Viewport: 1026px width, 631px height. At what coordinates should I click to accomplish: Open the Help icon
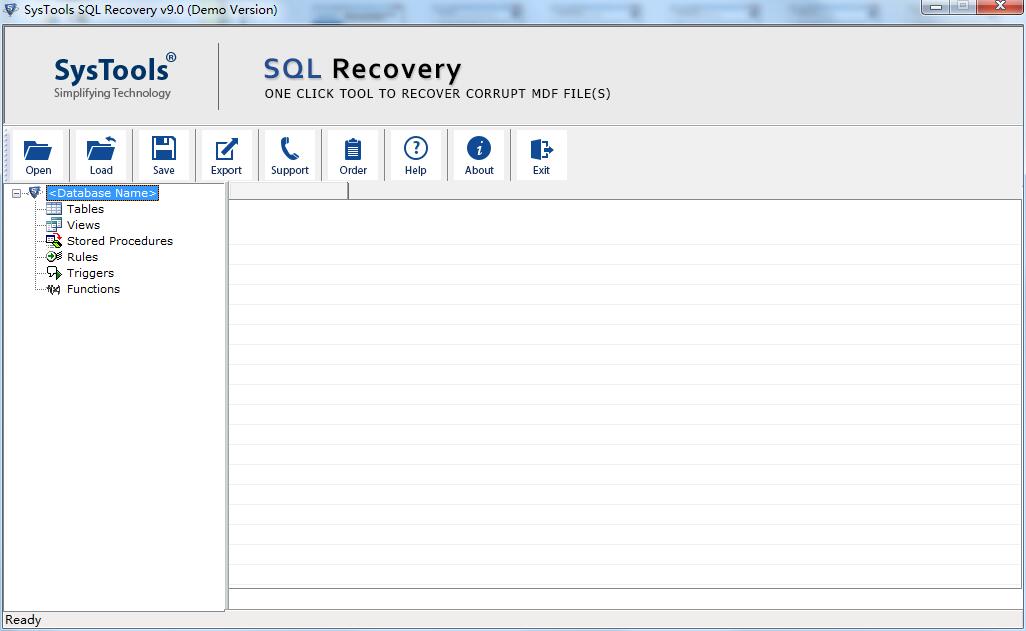click(x=416, y=148)
